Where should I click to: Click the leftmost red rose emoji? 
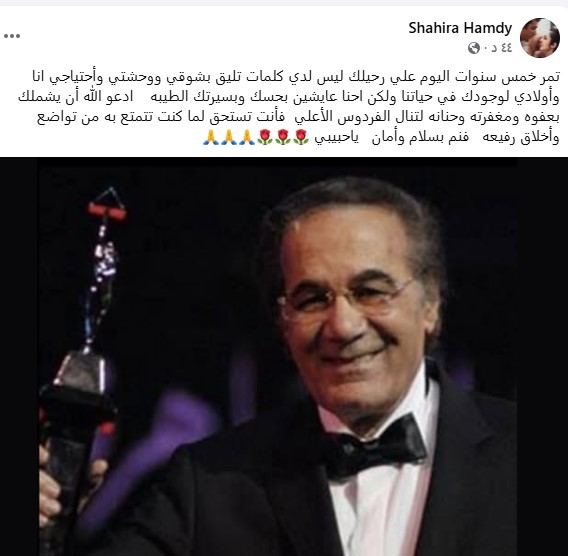coord(264,138)
